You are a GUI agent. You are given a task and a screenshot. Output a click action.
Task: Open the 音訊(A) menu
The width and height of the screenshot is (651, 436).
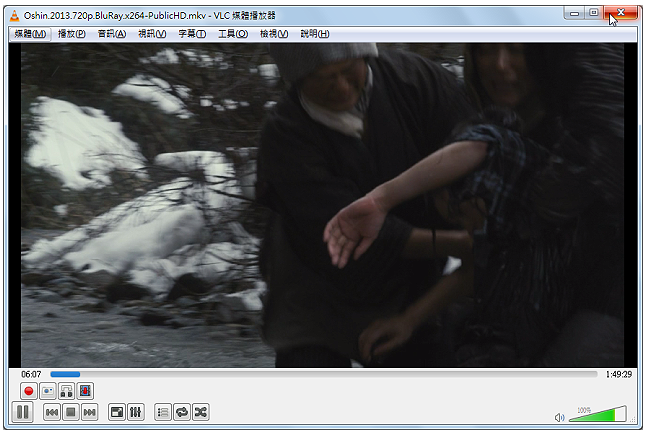coord(112,34)
